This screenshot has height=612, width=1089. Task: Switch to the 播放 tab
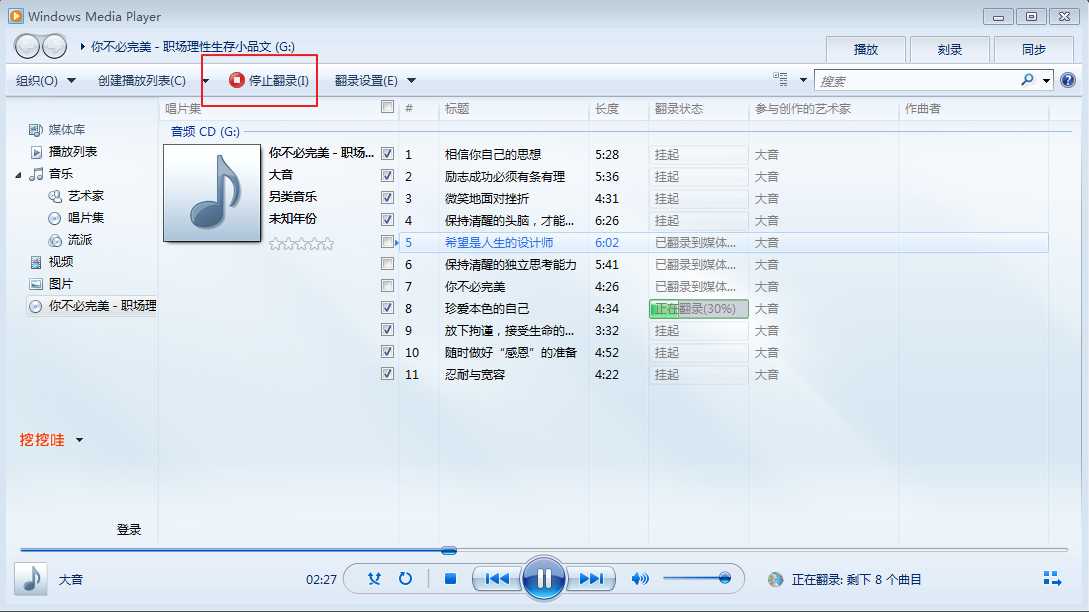(865, 49)
